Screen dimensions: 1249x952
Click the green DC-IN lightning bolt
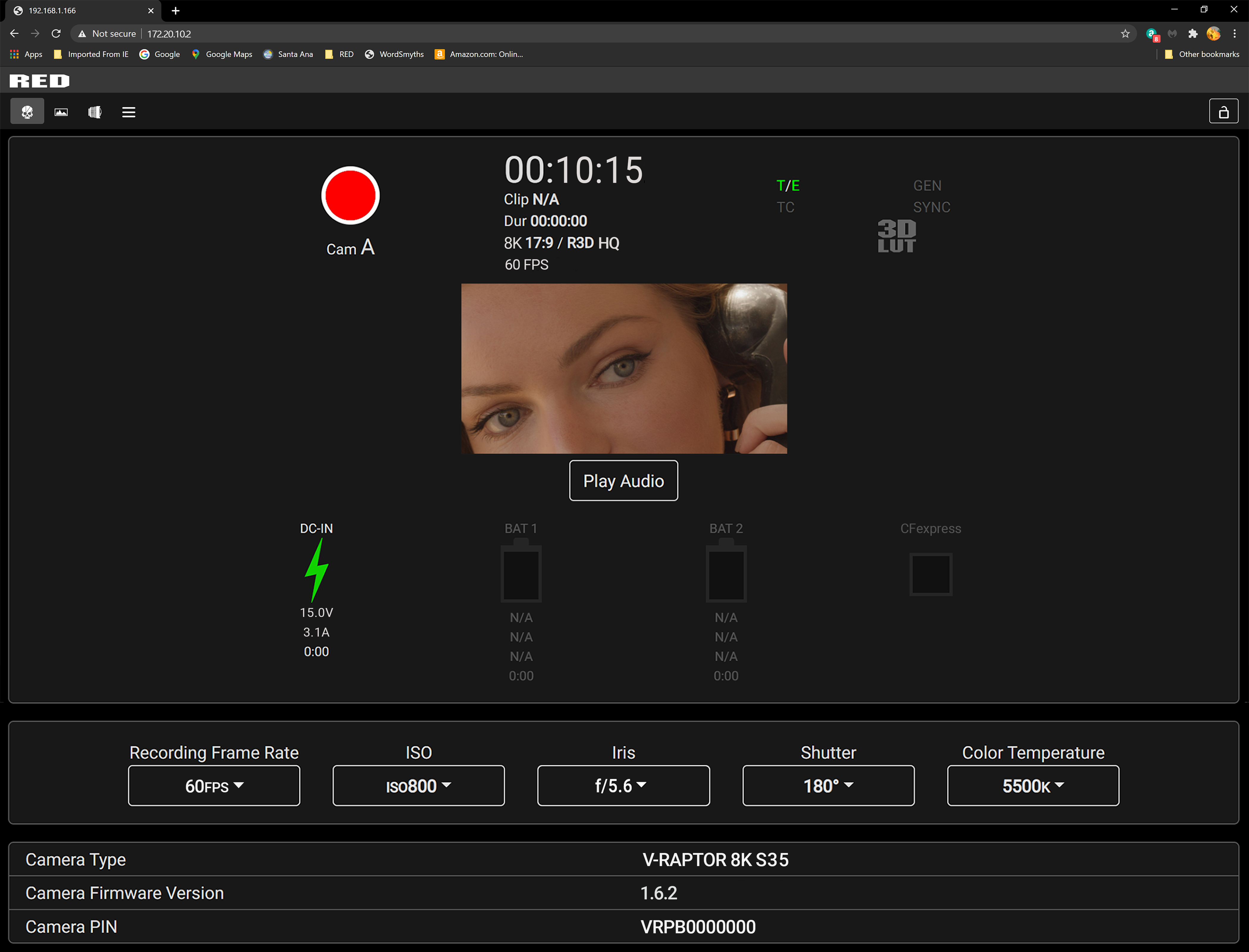[x=316, y=569]
